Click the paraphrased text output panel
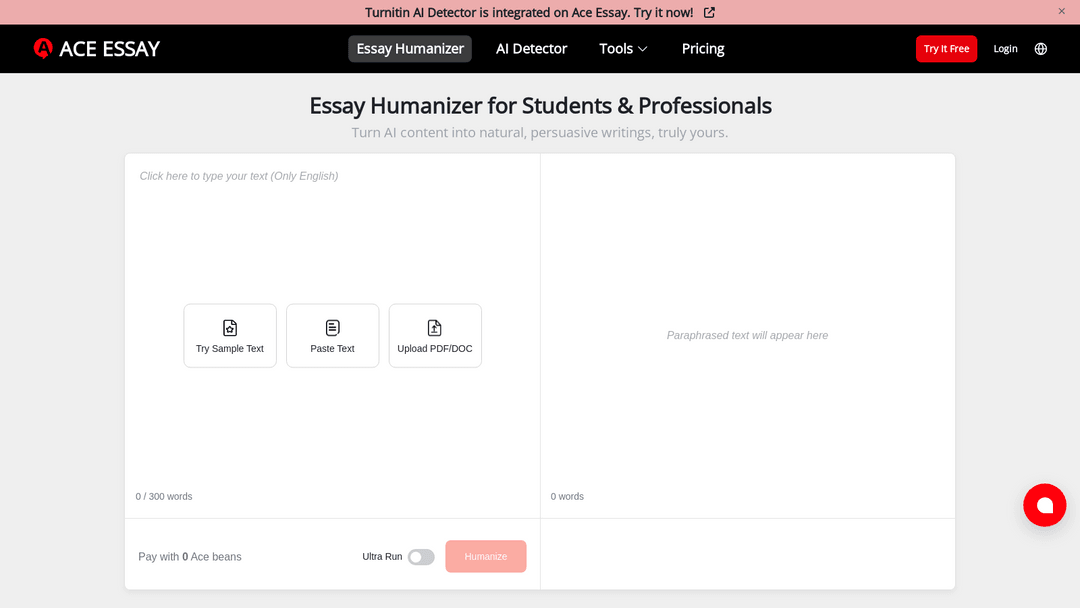The height and width of the screenshot is (608, 1080). point(747,336)
